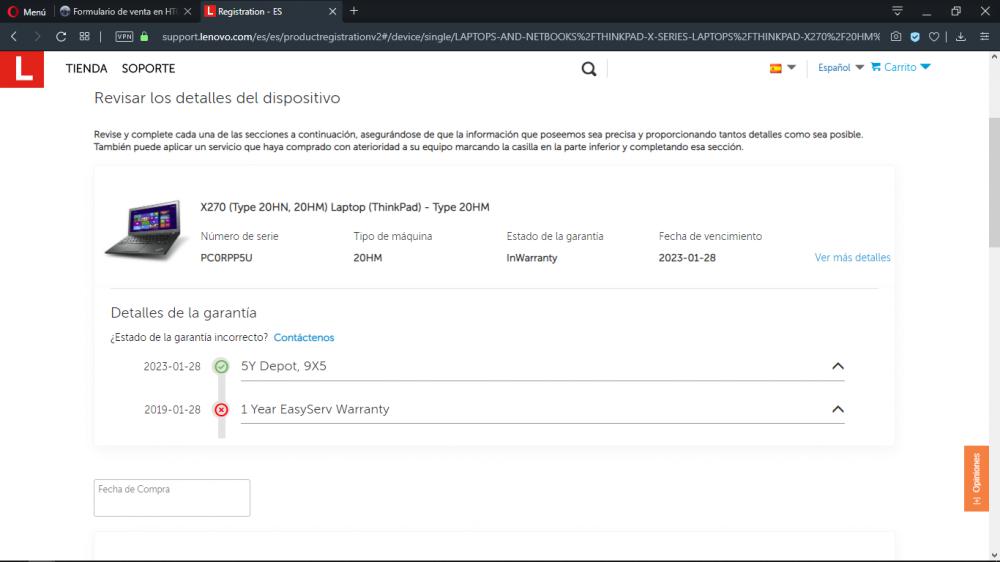1000x562 pixels.
Task: Take a snapshot with camera icon
Action: [x=896, y=37]
